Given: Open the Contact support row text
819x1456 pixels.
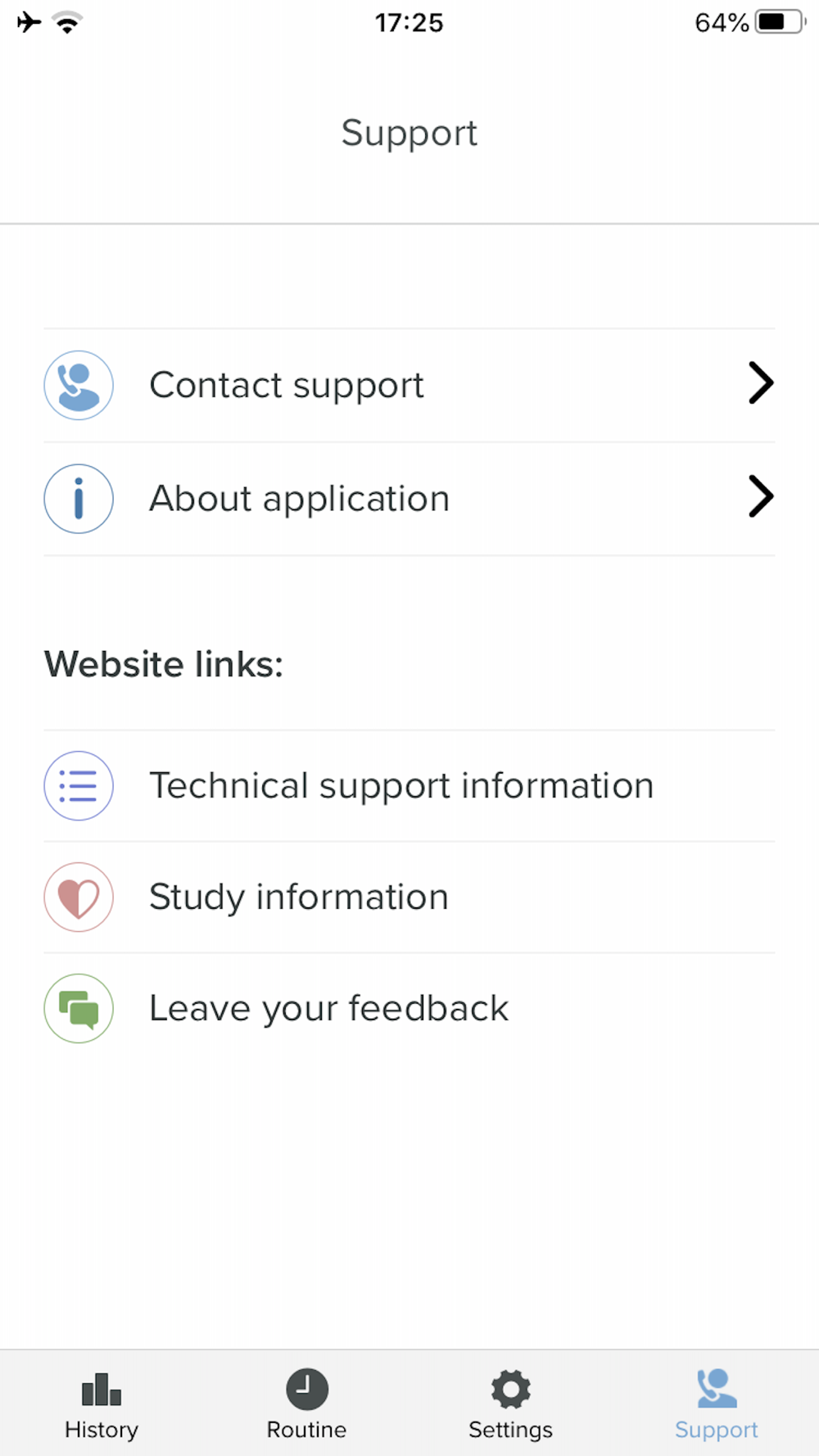Looking at the screenshot, I should click(x=287, y=386).
